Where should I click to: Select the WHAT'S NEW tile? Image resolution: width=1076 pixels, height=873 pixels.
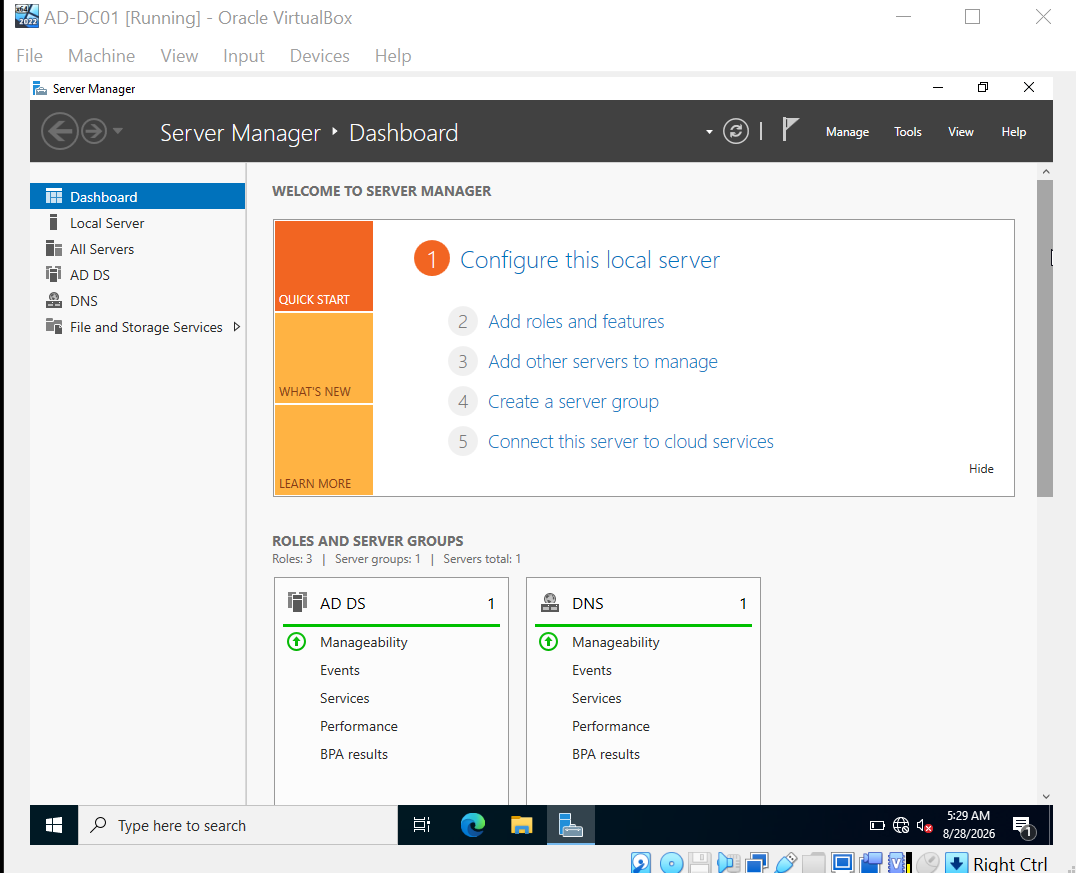tap(323, 358)
